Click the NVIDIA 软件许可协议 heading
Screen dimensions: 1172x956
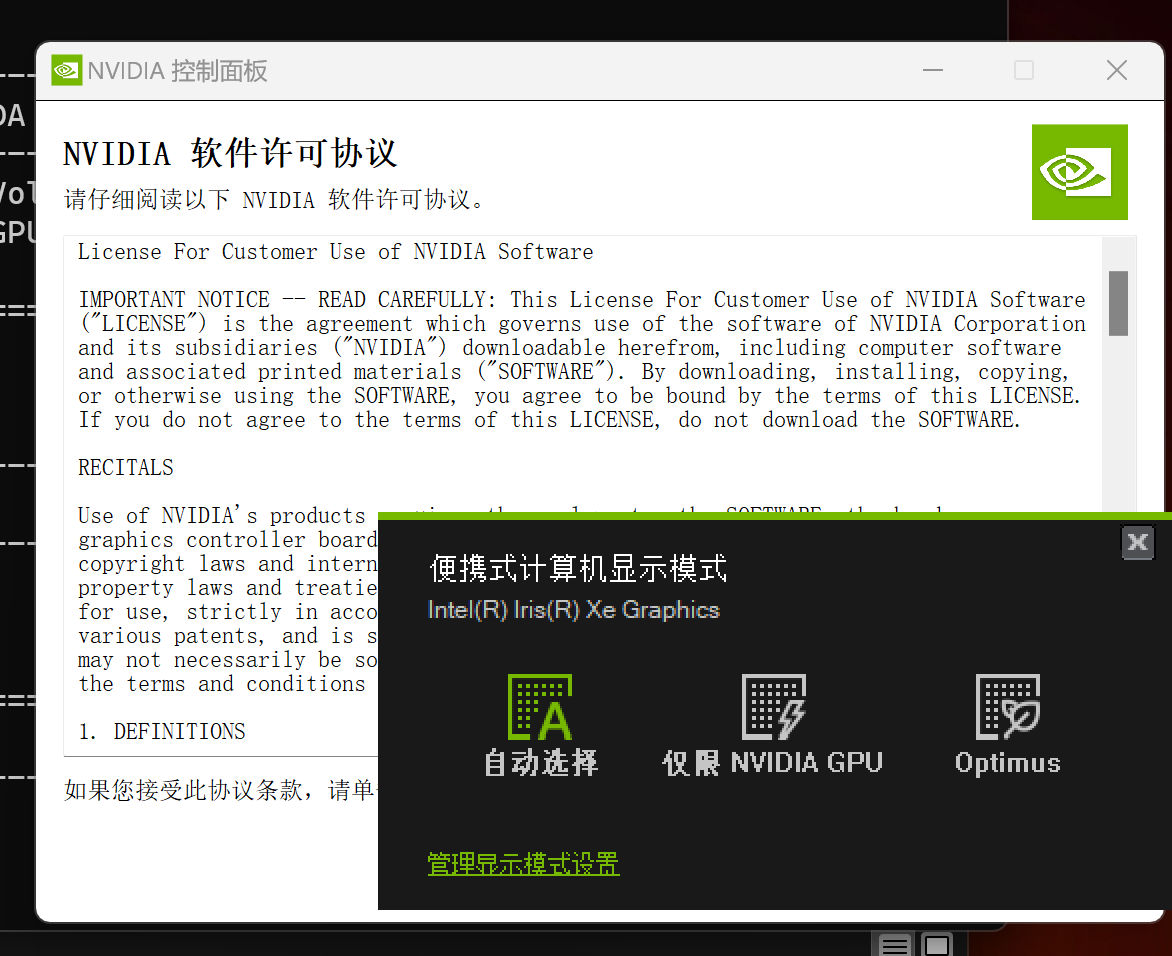pos(230,154)
